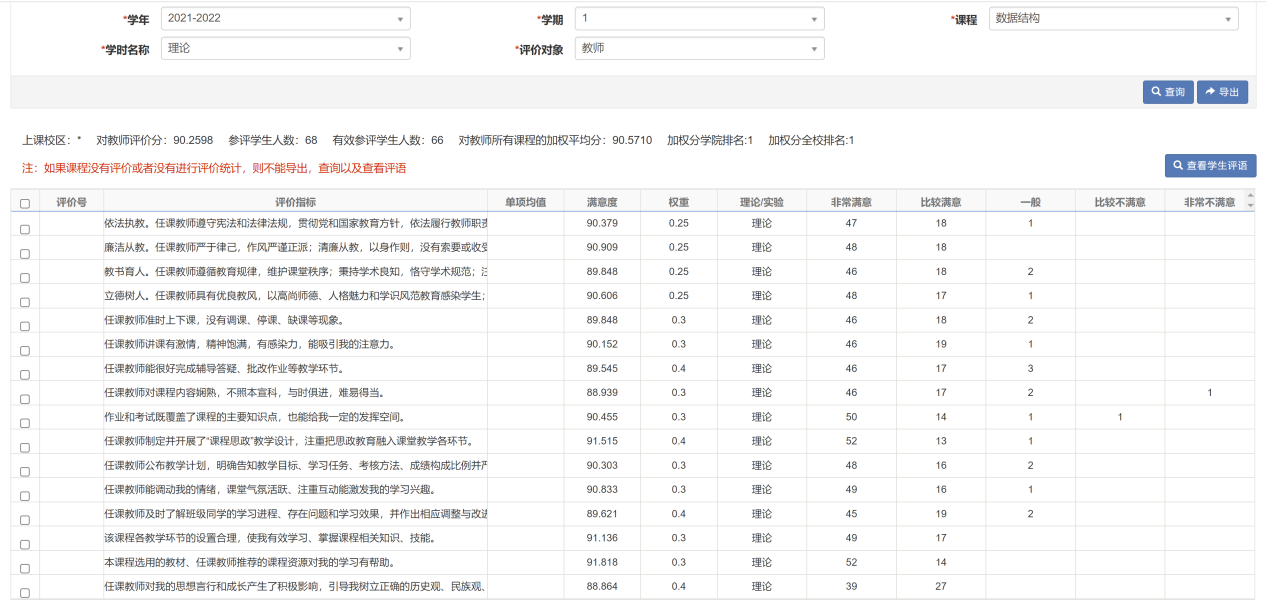
Task: Sort by 满意度 column header
Action: pos(602,202)
